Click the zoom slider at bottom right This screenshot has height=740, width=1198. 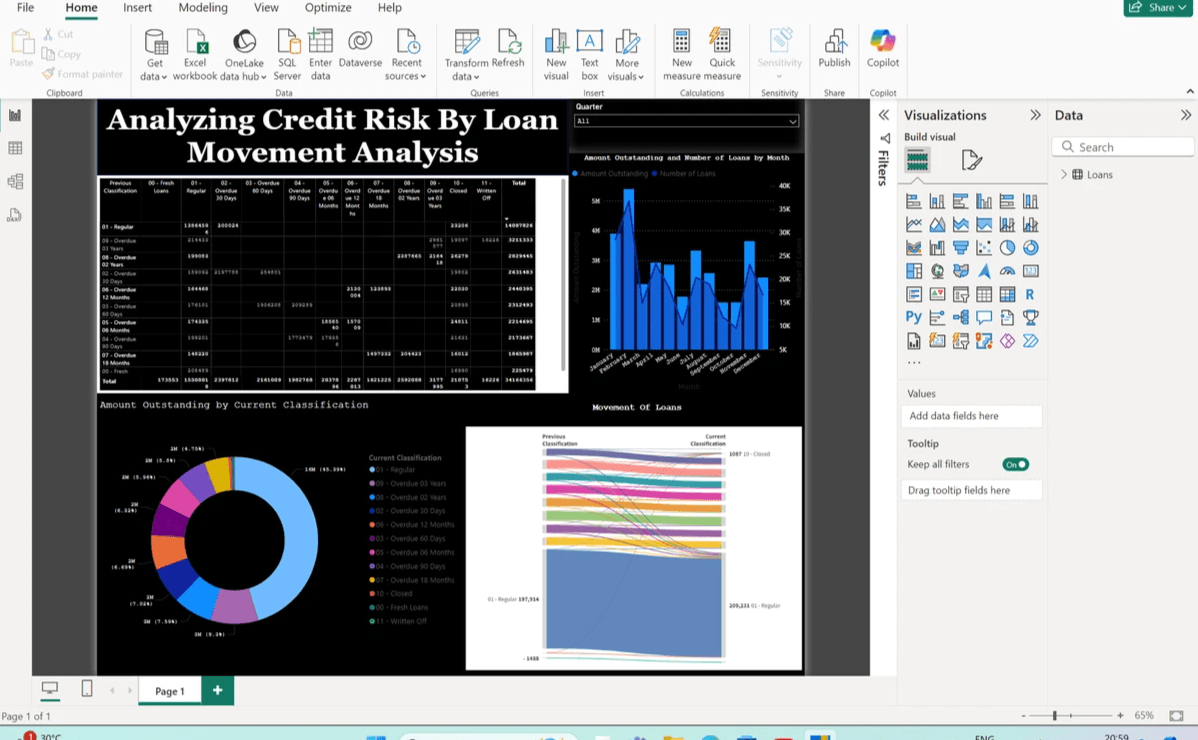tap(1071, 716)
